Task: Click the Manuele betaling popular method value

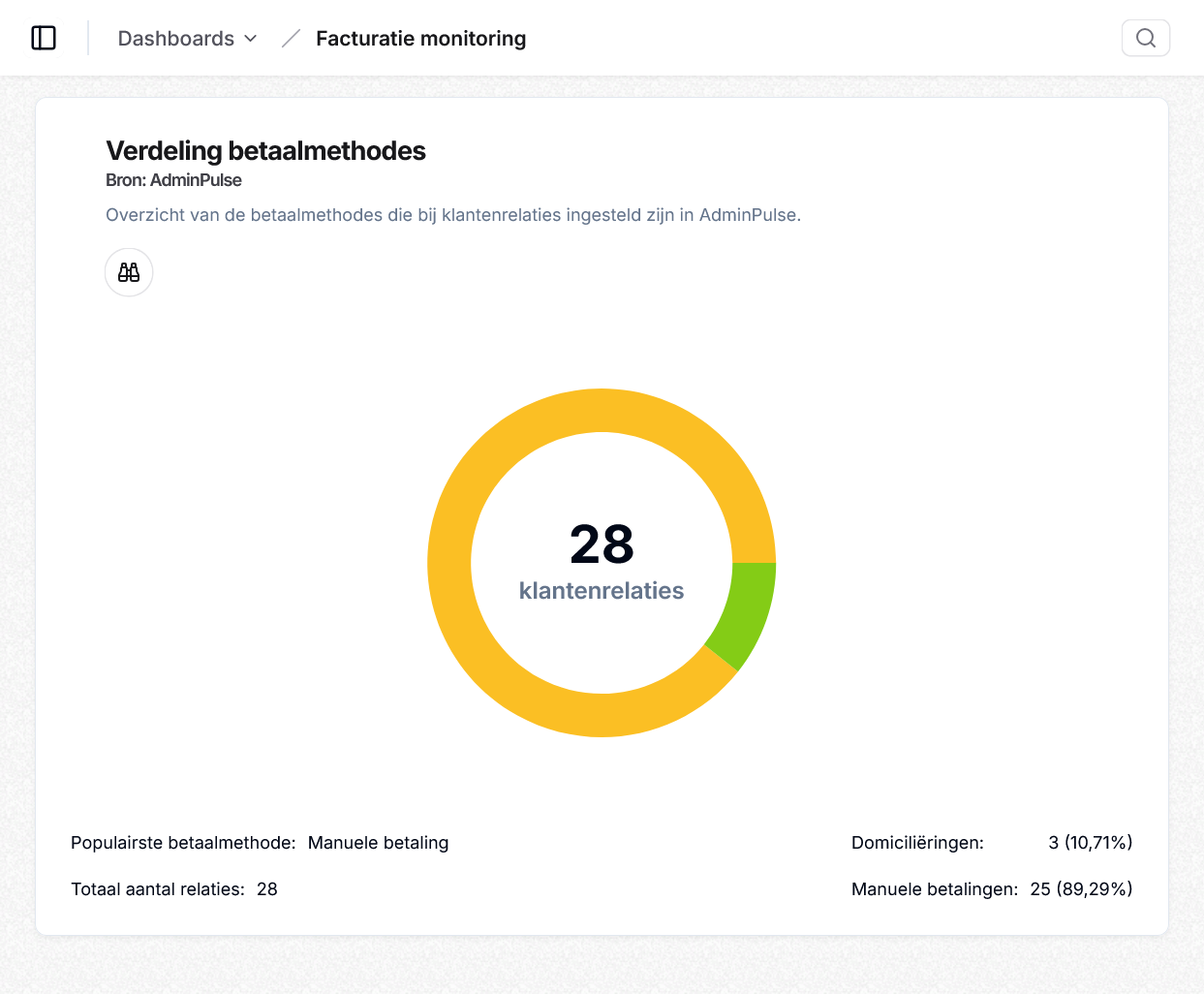Action: [378, 843]
